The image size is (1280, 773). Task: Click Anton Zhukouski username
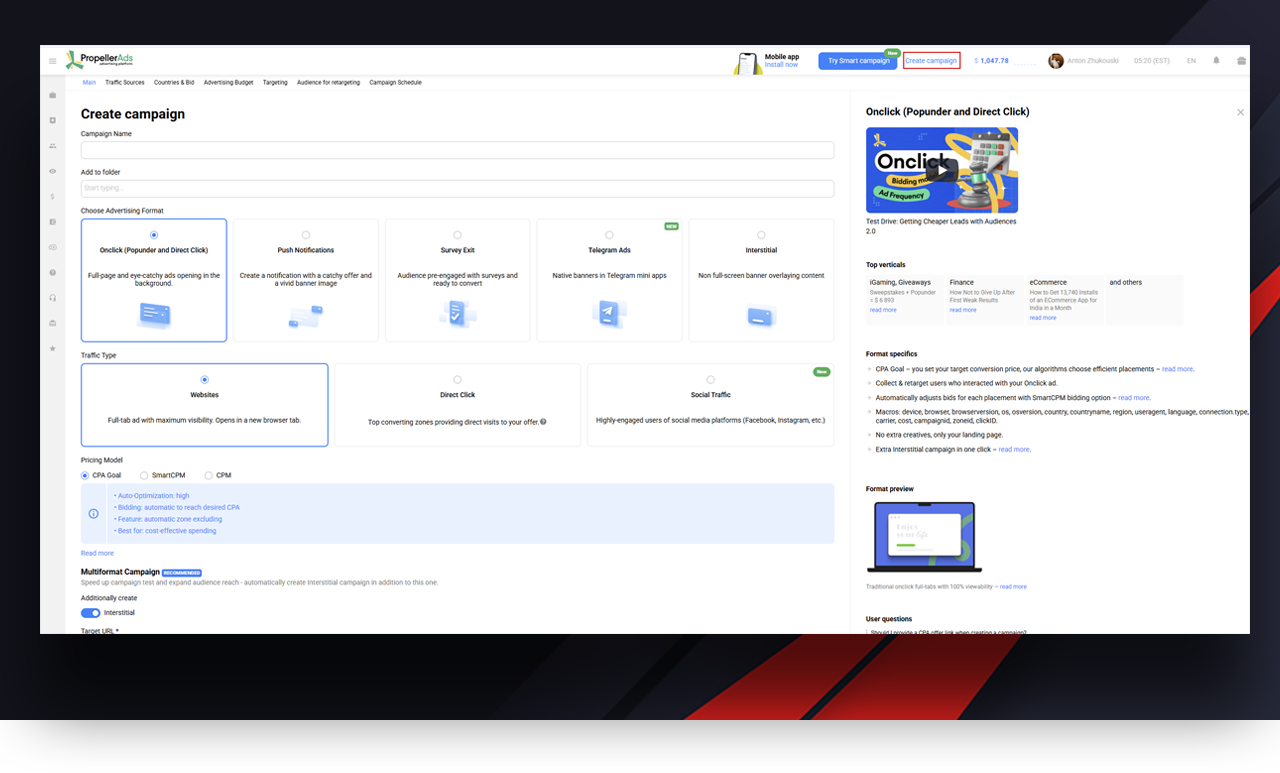point(1093,61)
